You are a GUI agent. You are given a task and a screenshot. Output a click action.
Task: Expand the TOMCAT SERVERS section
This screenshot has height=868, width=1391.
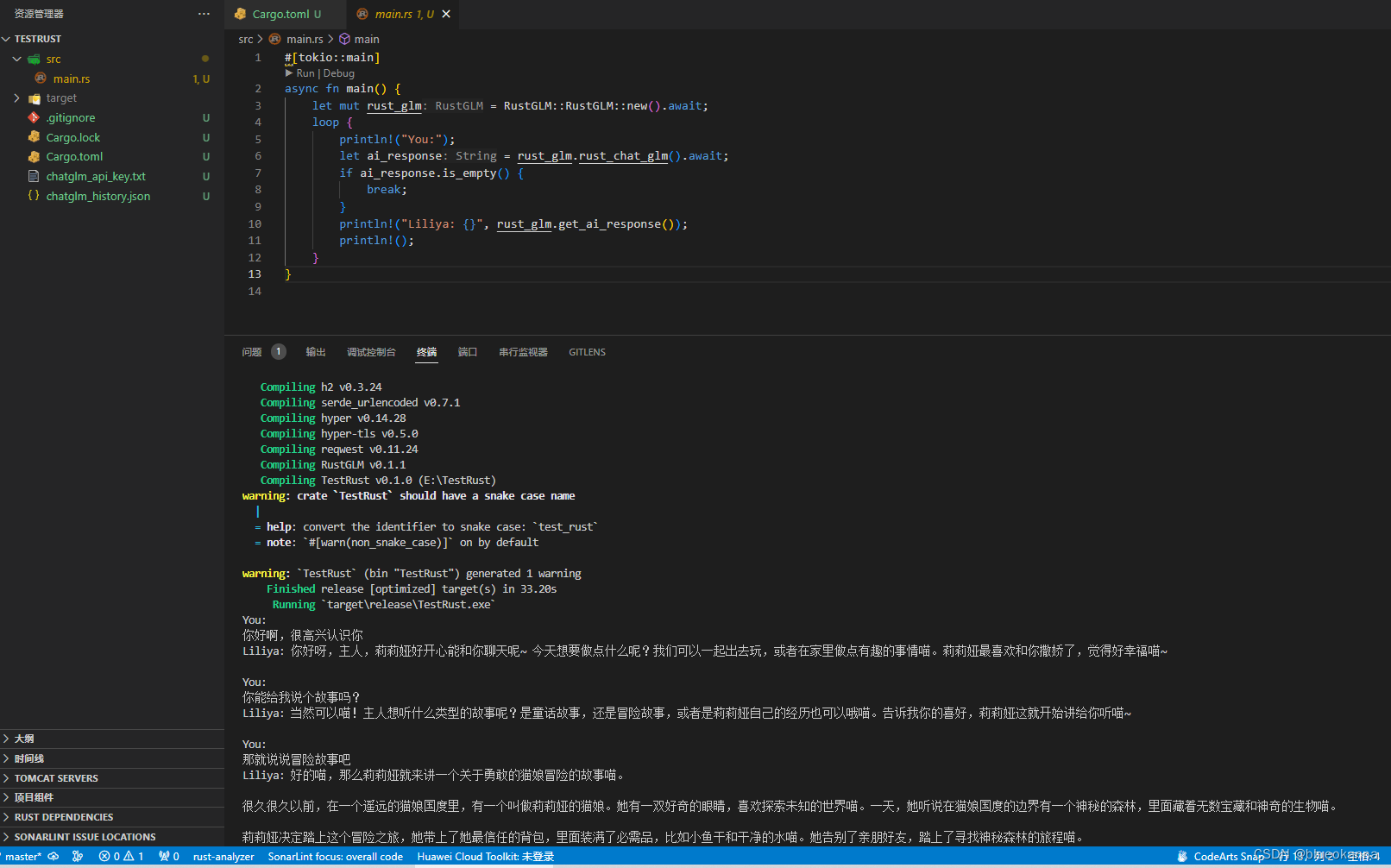pos(112,778)
